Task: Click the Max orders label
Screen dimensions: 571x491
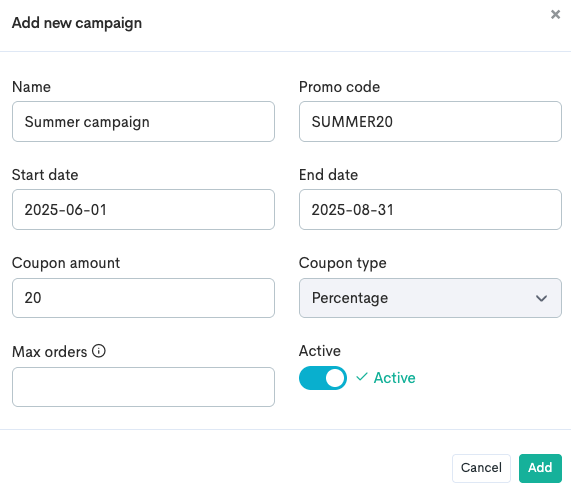Action: (x=50, y=352)
